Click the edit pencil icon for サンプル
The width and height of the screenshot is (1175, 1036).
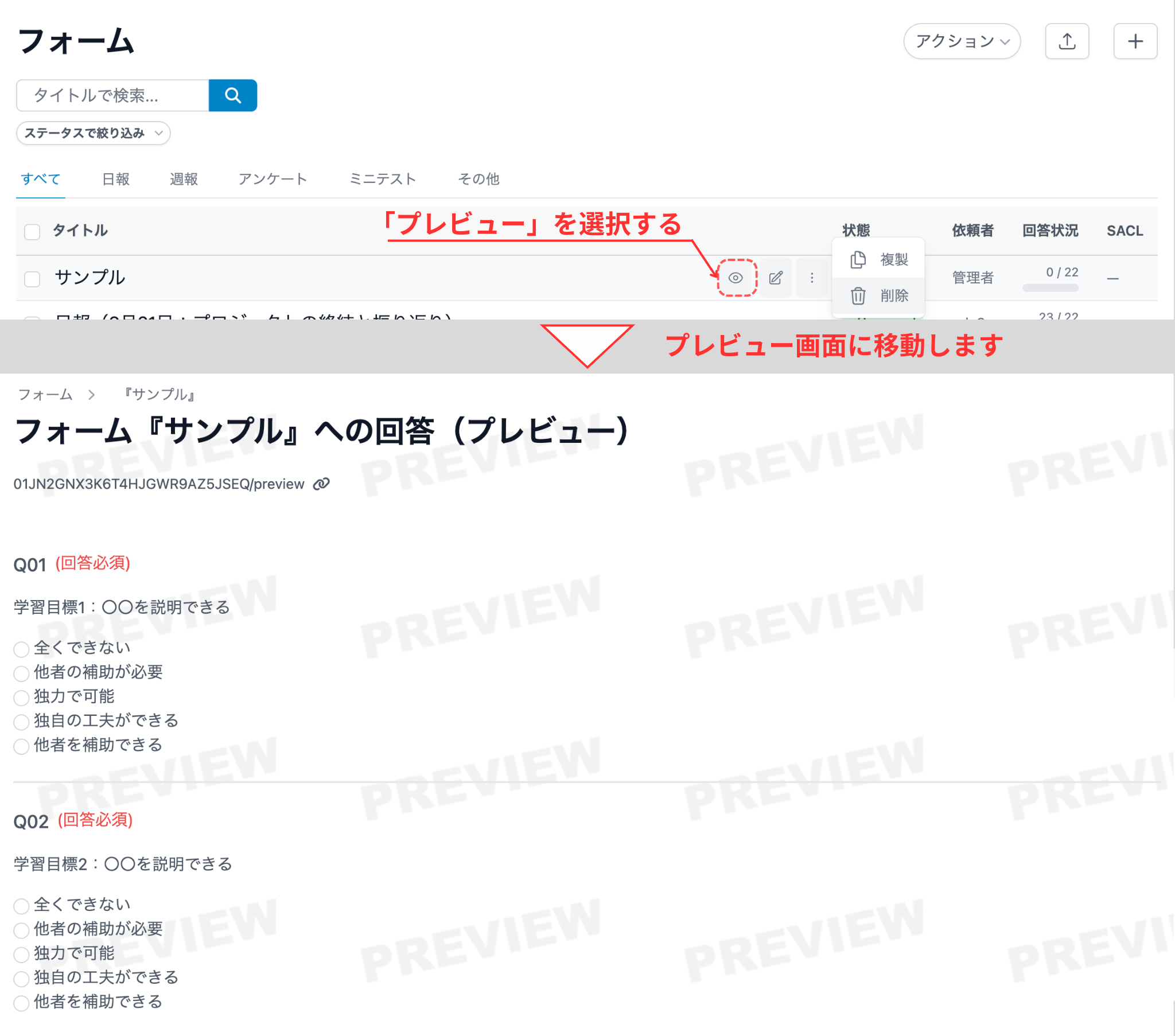pos(776,278)
